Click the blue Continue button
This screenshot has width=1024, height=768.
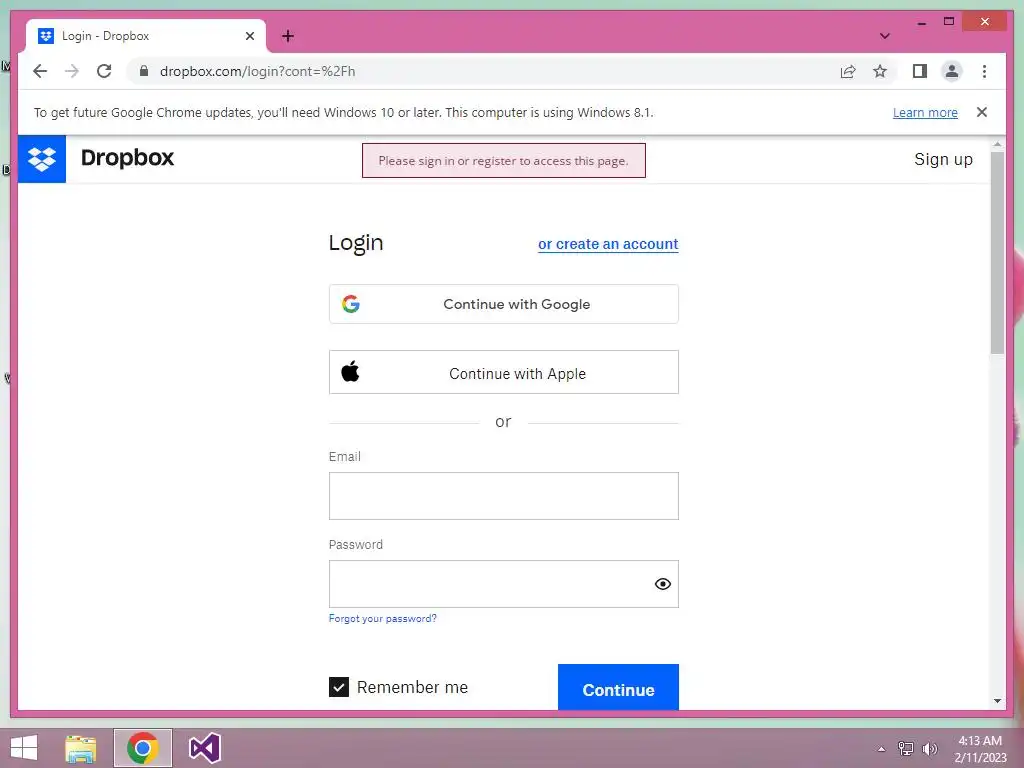tap(618, 687)
